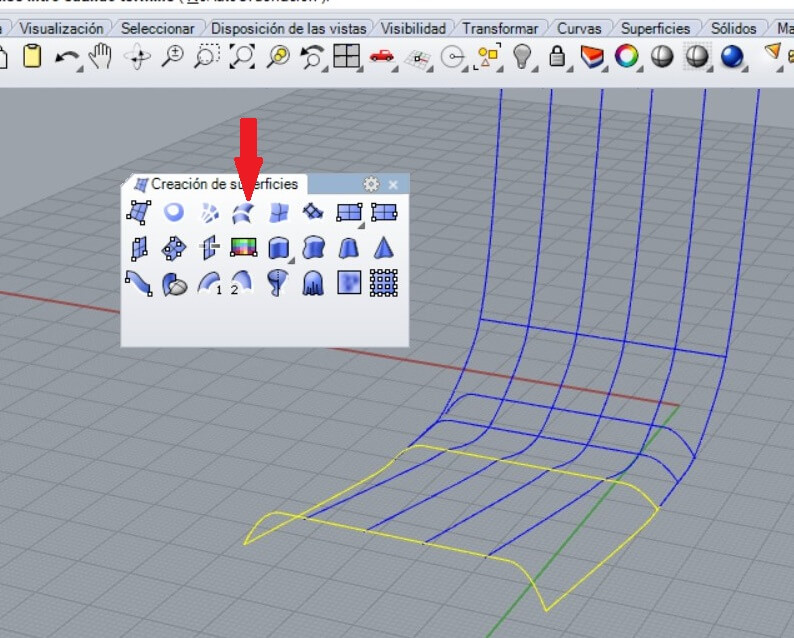Select the Sweep 2 rails icon
The image size is (794, 638).
tap(242, 283)
